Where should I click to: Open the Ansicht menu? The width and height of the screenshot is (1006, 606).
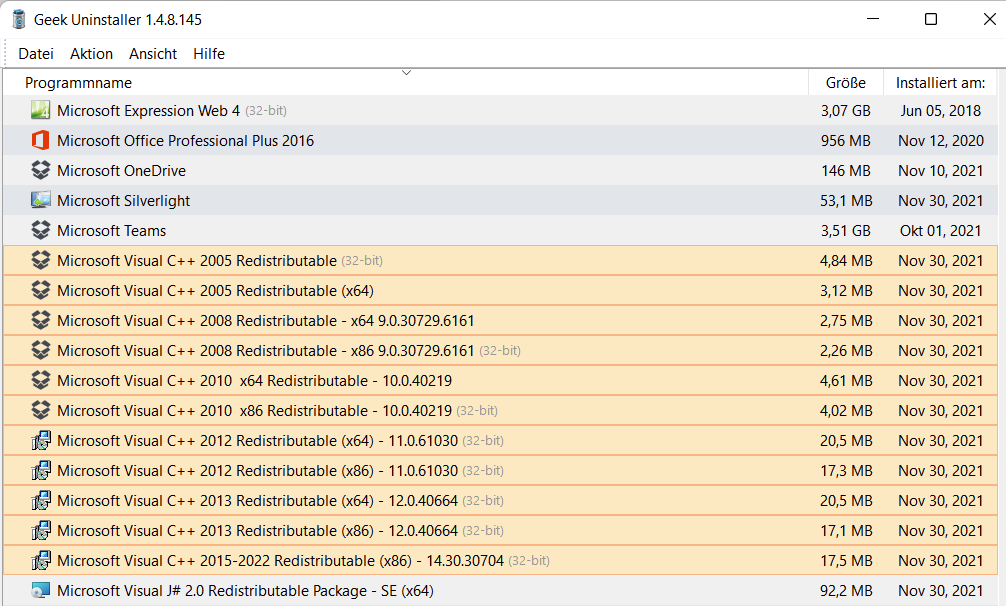[153, 54]
